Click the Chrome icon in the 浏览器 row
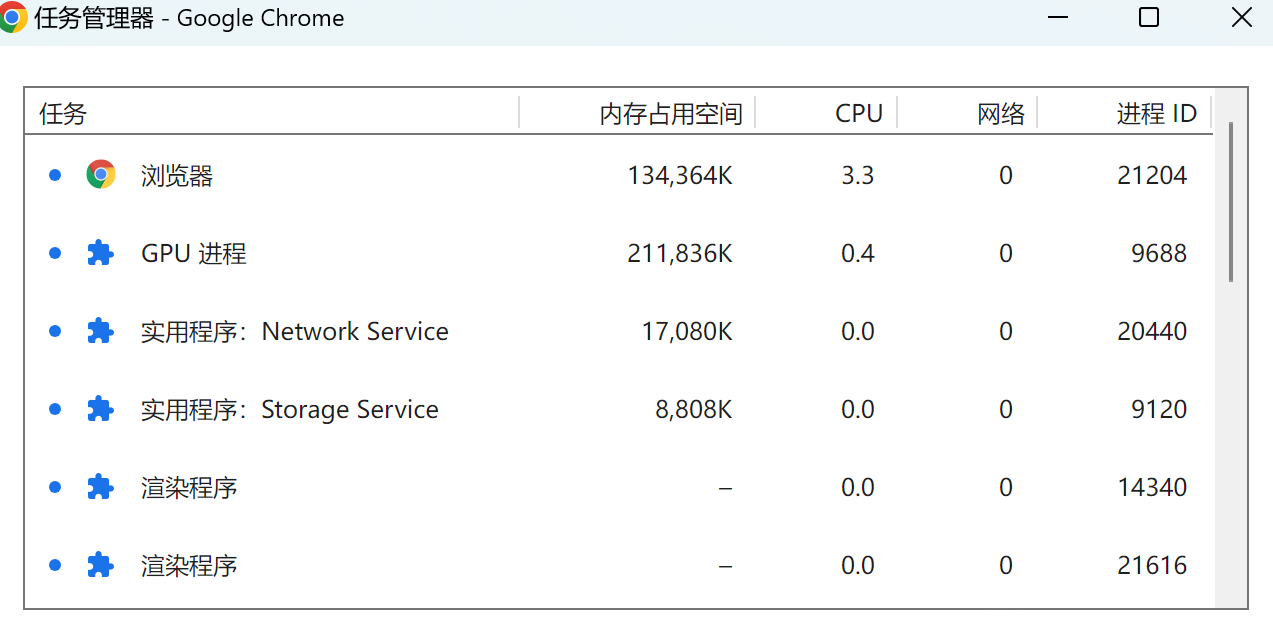 coord(101,175)
